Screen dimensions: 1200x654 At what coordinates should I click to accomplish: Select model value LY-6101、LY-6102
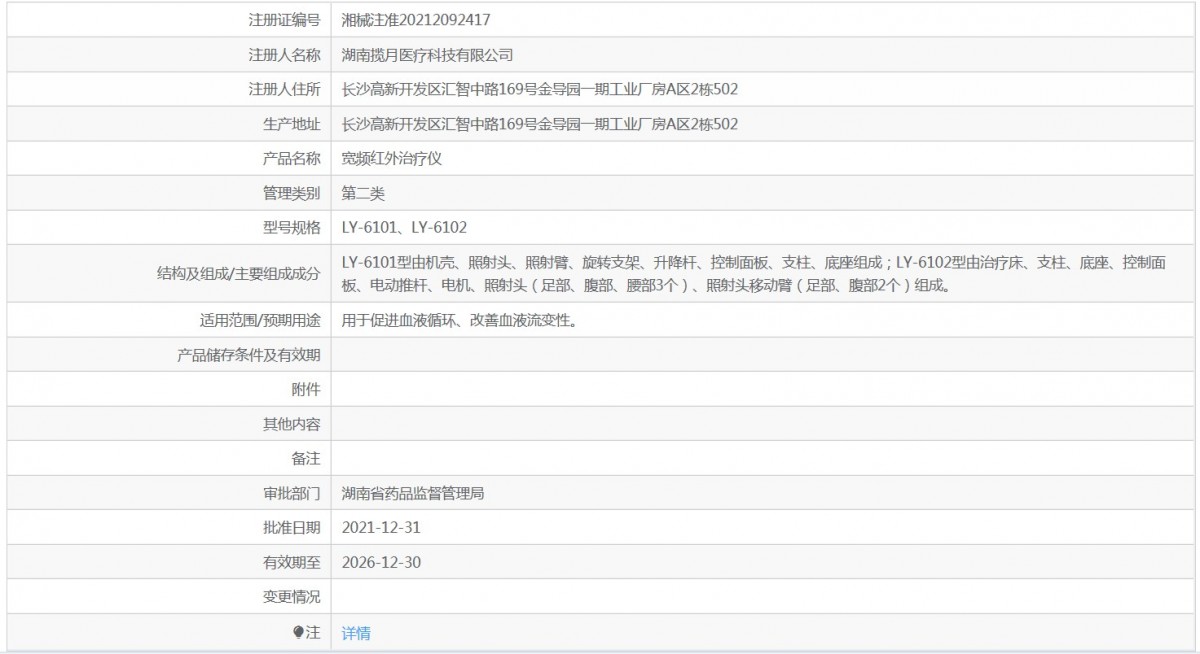tap(404, 227)
